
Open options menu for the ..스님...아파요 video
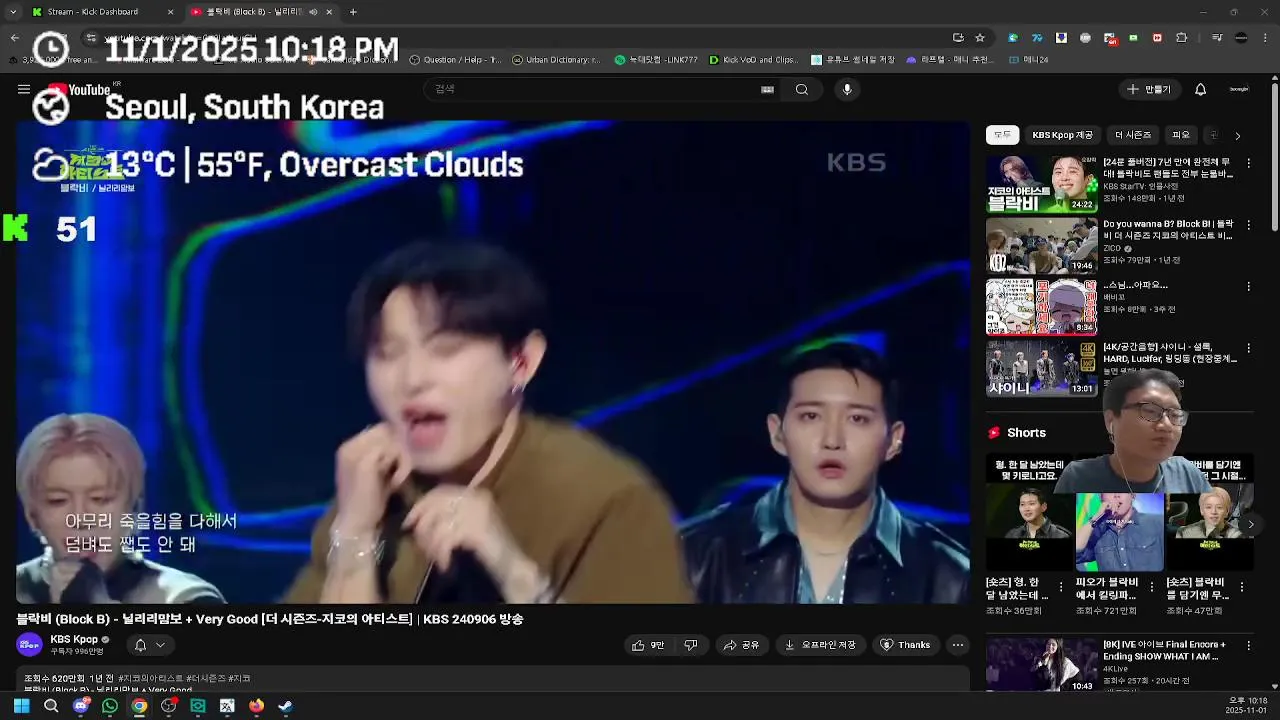tap(1248, 287)
